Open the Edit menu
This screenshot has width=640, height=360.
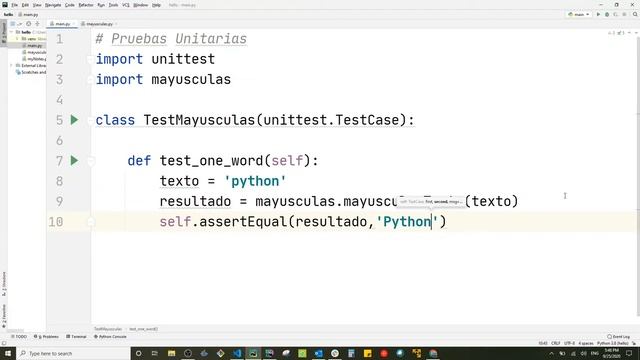pos(25,5)
